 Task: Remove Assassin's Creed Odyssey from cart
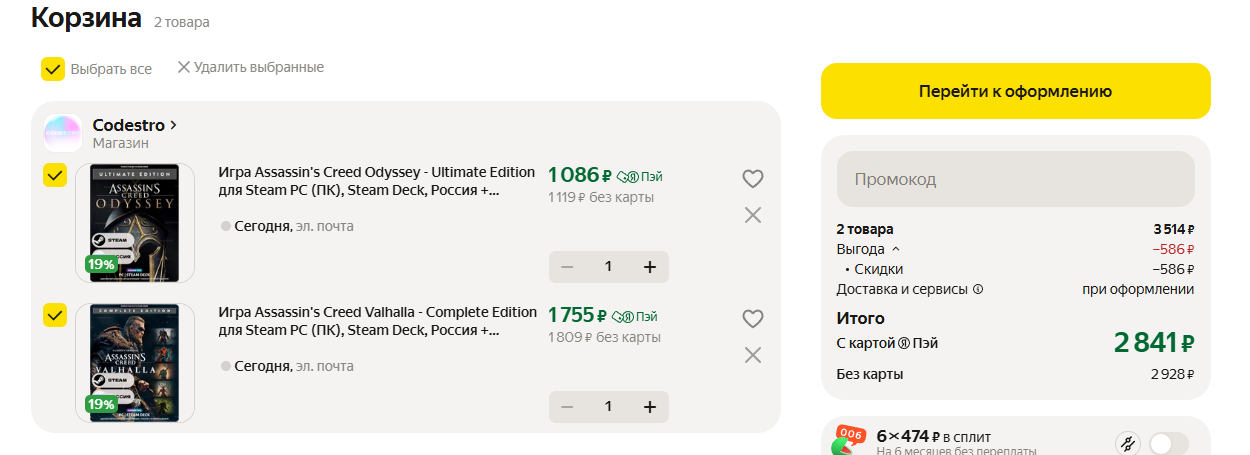753,215
